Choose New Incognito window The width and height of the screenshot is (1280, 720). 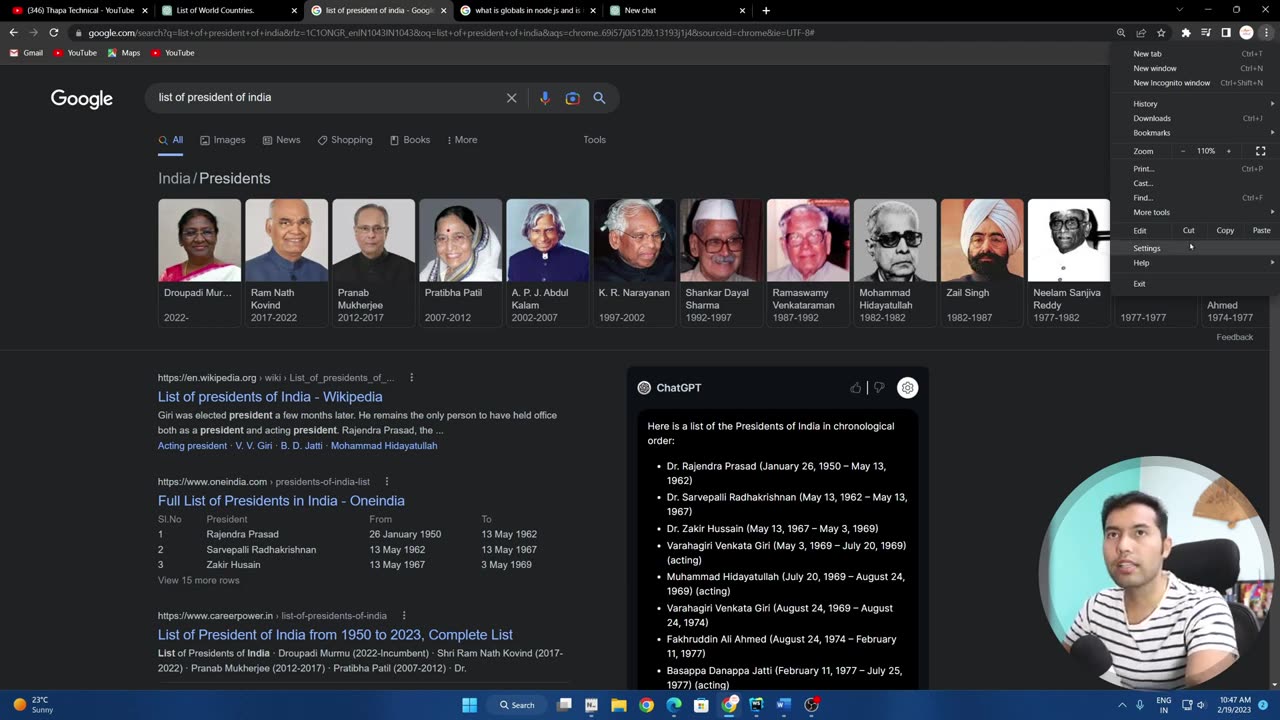click(x=1194, y=83)
